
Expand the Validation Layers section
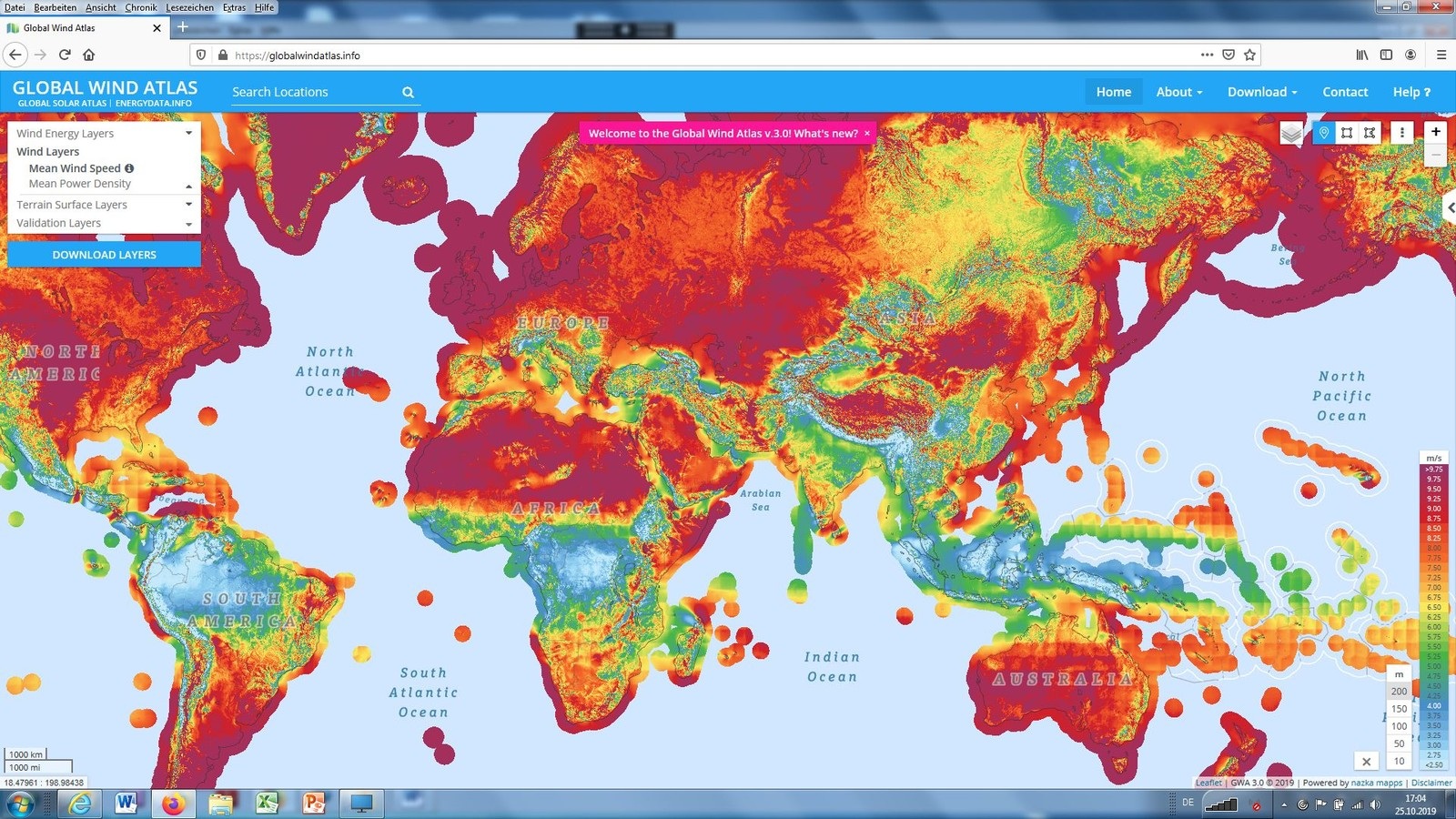102,223
